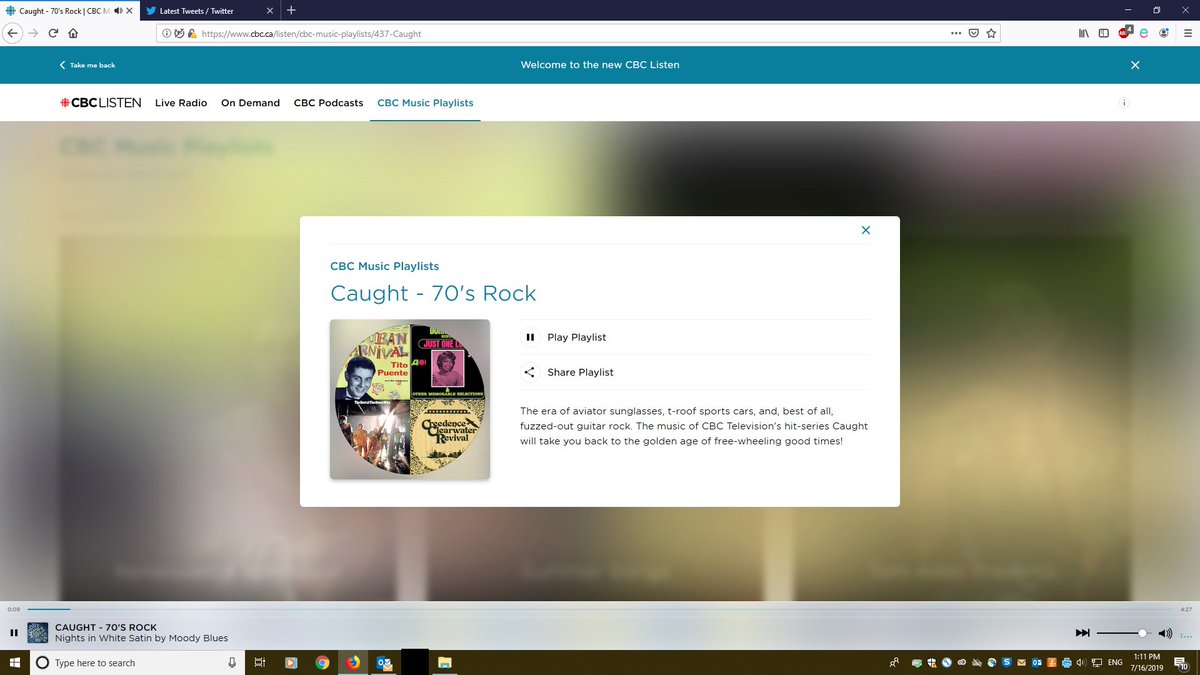Click the Share Playlist icon

pyautogui.click(x=530, y=372)
